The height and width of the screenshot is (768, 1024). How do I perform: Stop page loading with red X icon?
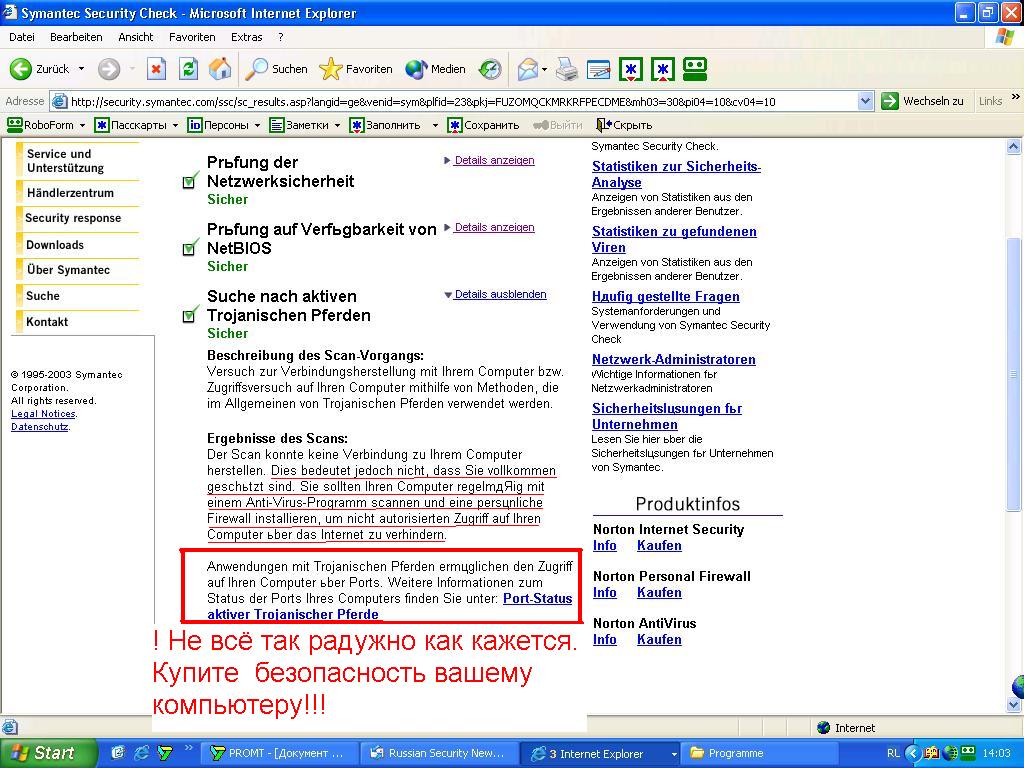coord(156,69)
